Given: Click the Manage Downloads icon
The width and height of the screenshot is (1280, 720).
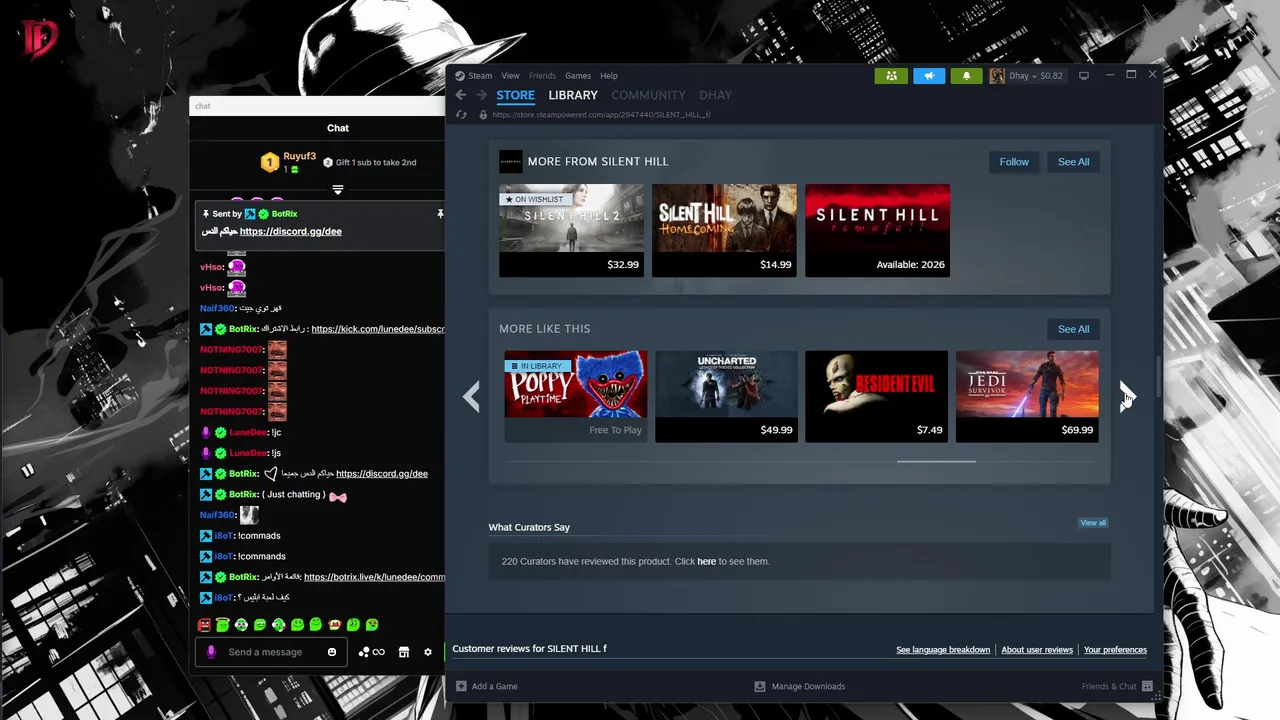Looking at the screenshot, I should tap(760, 686).
